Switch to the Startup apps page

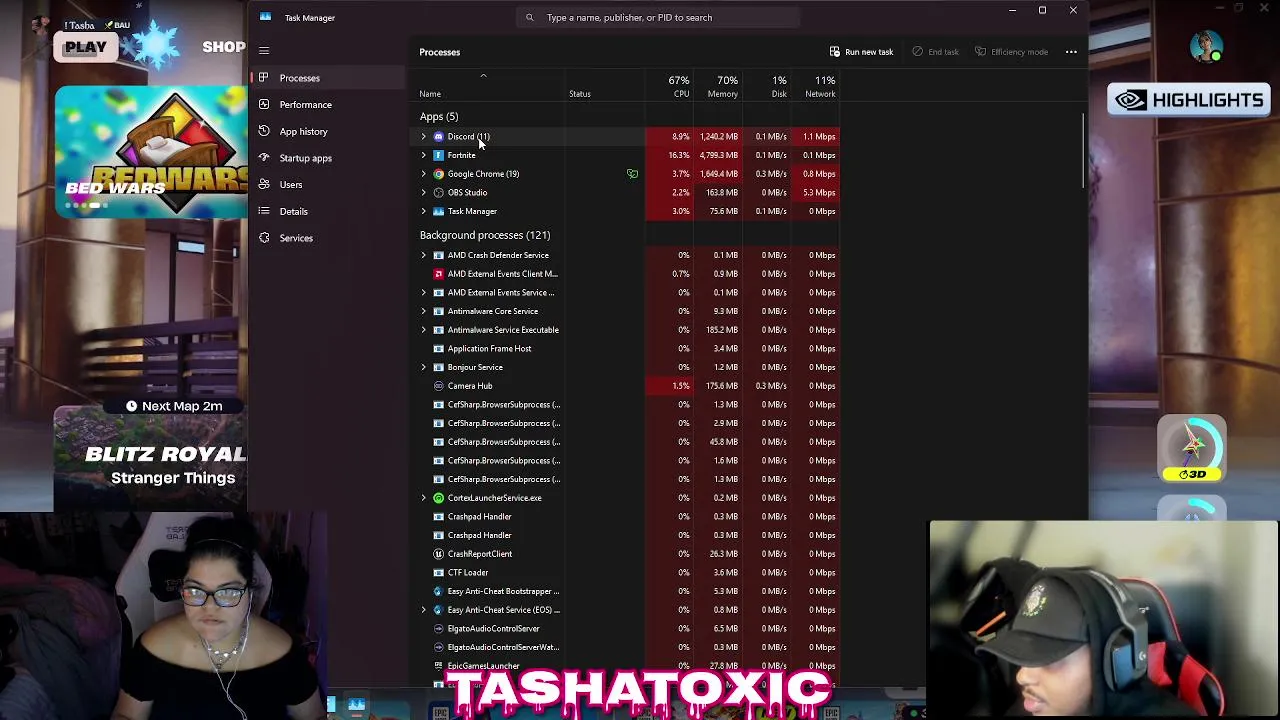point(328,158)
